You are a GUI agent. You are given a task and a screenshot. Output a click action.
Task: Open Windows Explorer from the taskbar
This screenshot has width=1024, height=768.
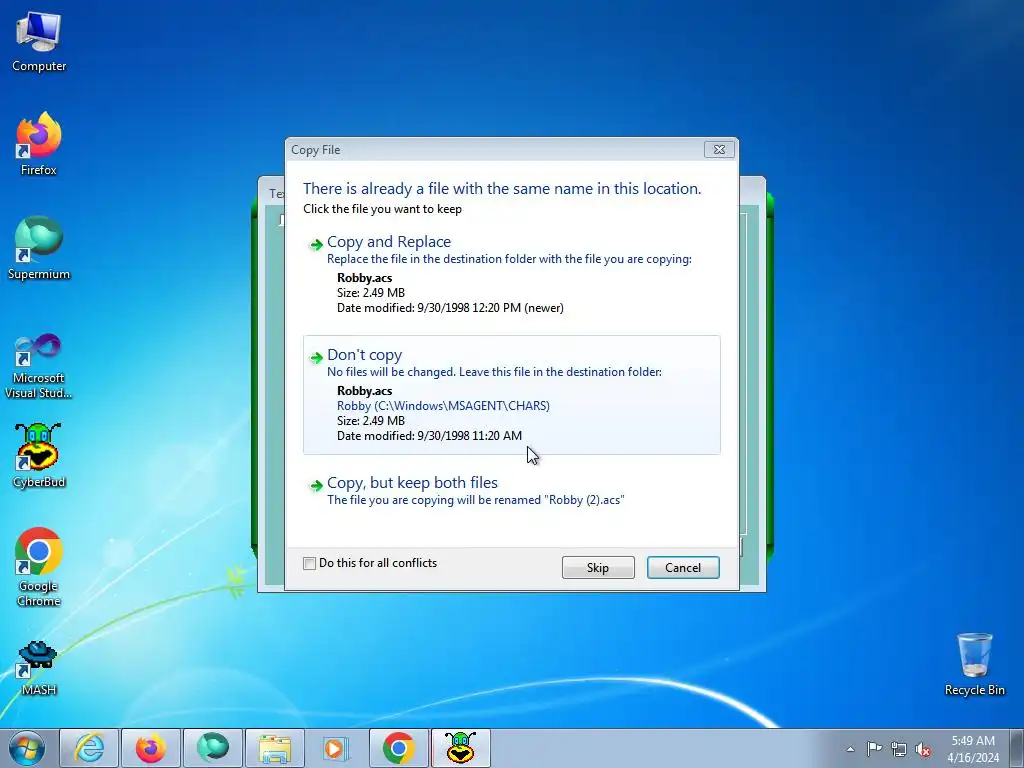coord(275,748)
